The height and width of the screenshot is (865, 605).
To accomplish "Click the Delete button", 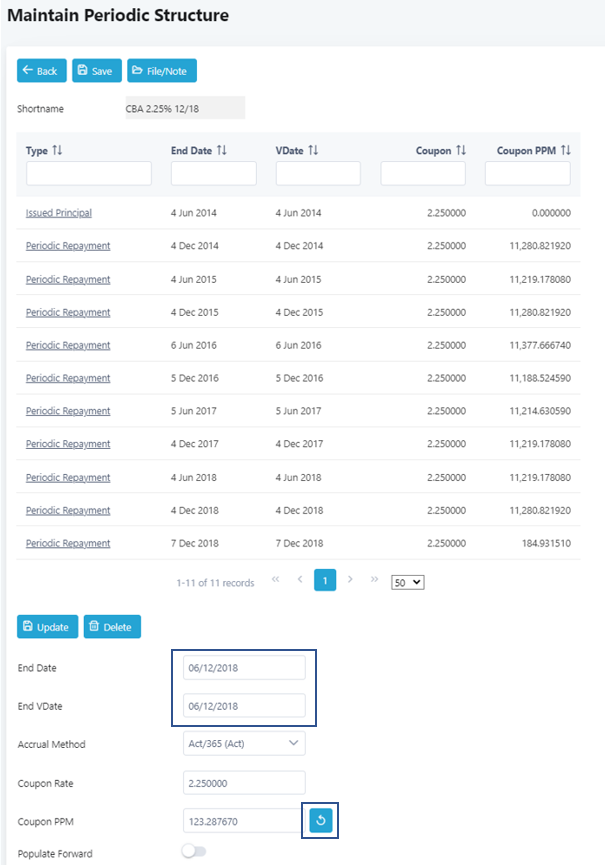I will pyautogui.click(x=112, y=627).
